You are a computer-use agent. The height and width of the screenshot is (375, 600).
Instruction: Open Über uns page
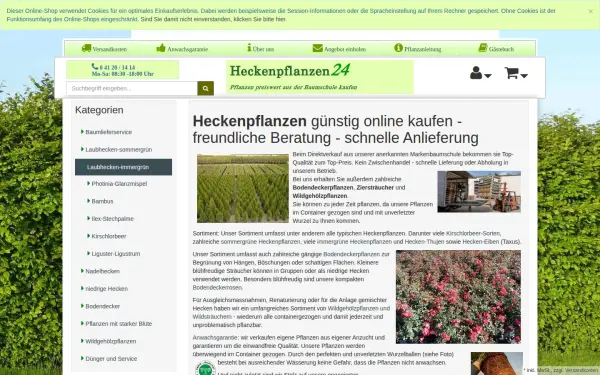pyautogui.click(x=263, y=49)
